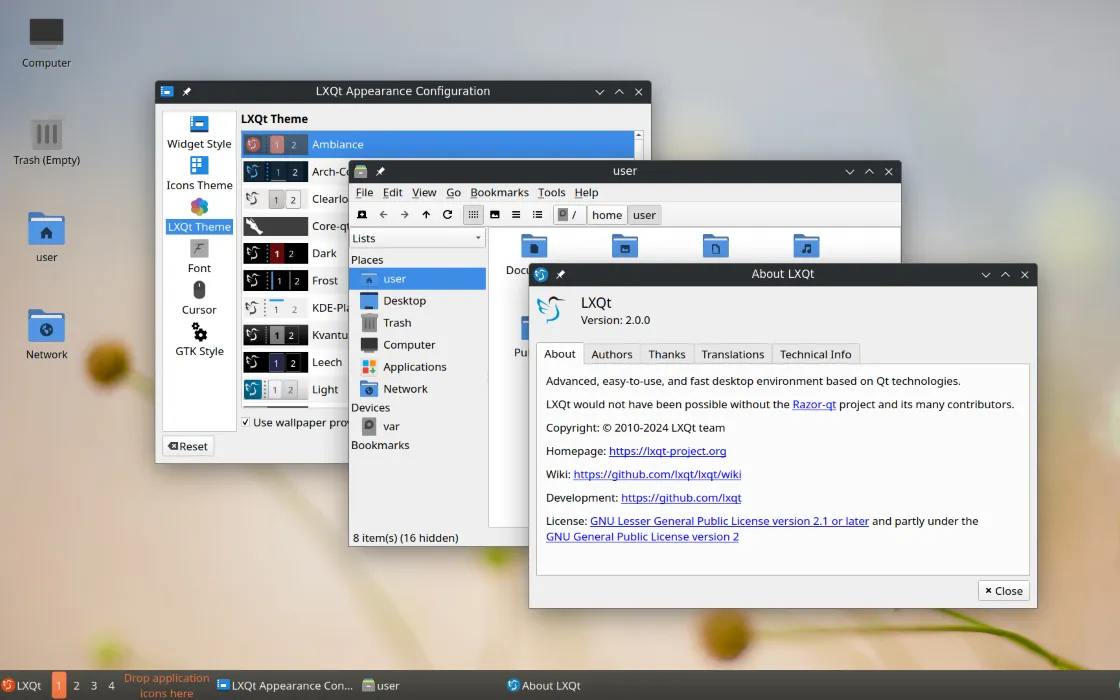Toggle pin on the About LXQt title bar
The width and height of the screenshot is (1120, 700).
(560, 274)
